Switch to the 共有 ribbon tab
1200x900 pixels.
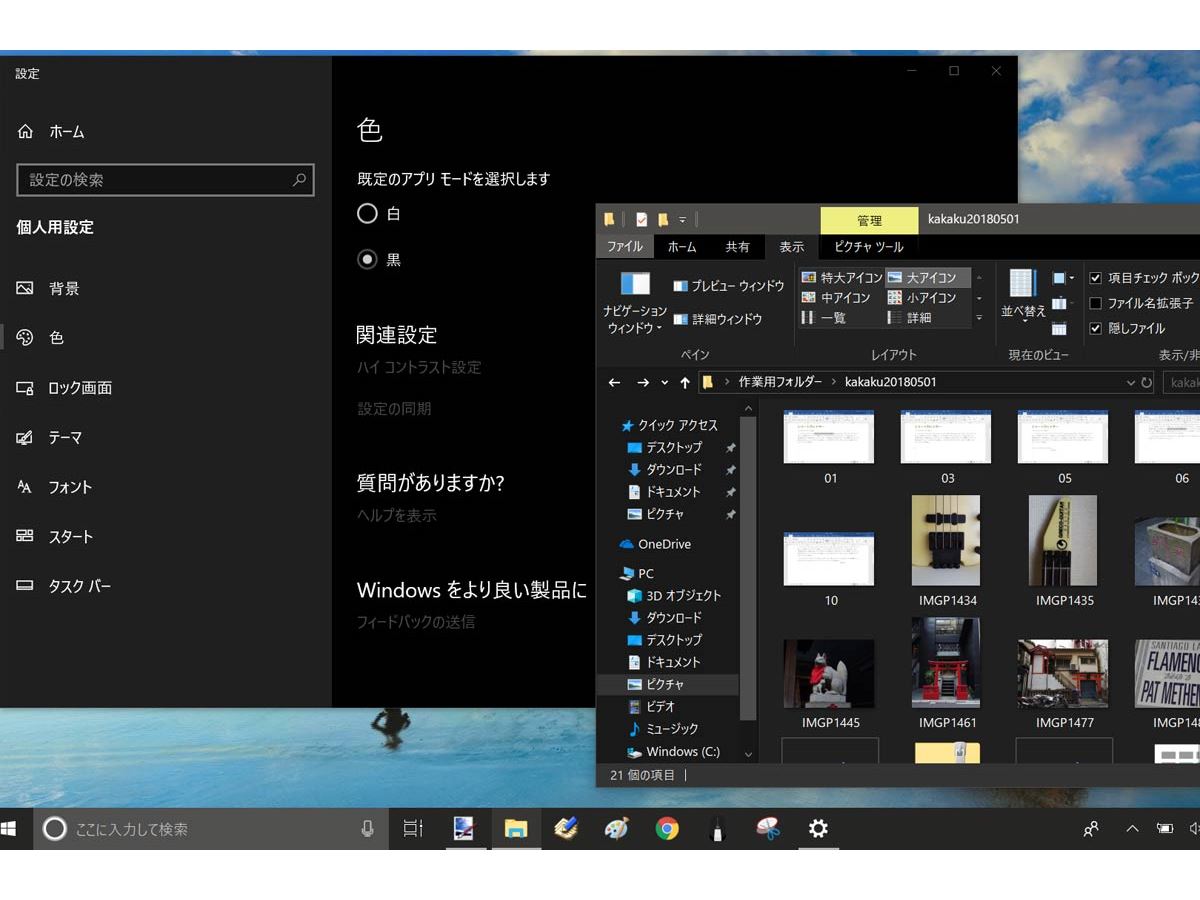click(x=737, y=247)
